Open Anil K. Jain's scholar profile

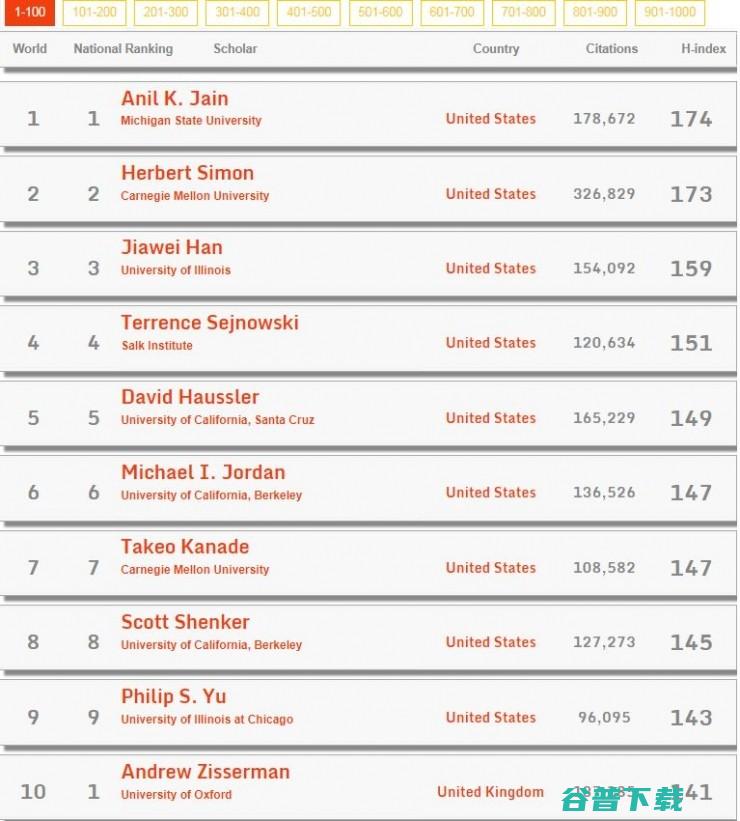point(175,98)
